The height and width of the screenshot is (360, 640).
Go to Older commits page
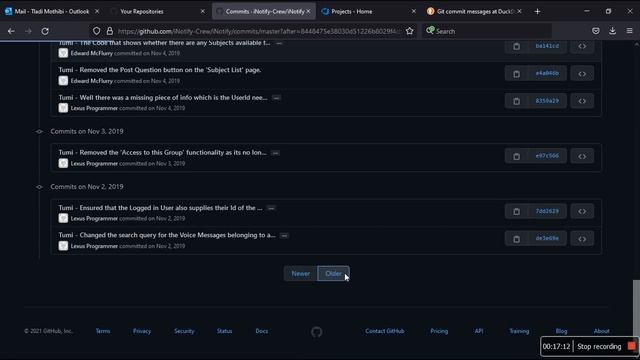[x=333, y=273]
